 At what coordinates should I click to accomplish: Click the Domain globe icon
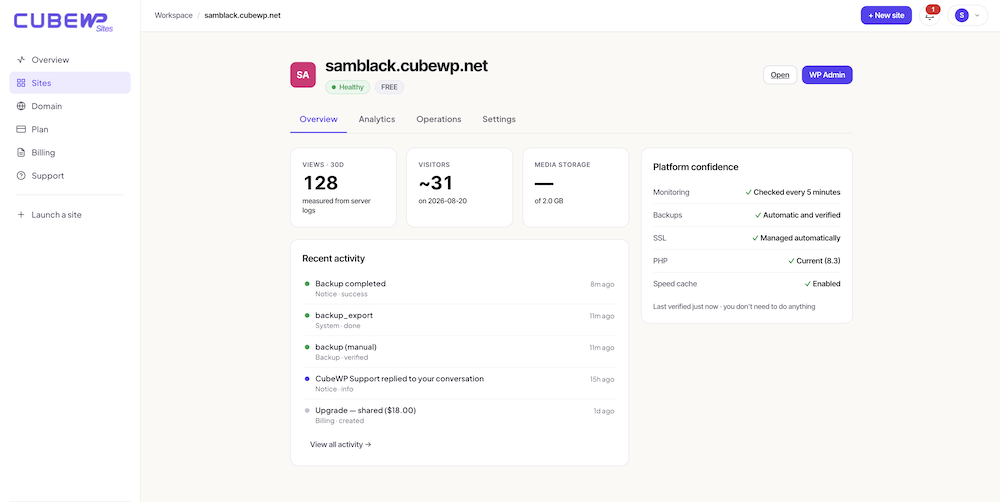point(21,106)
